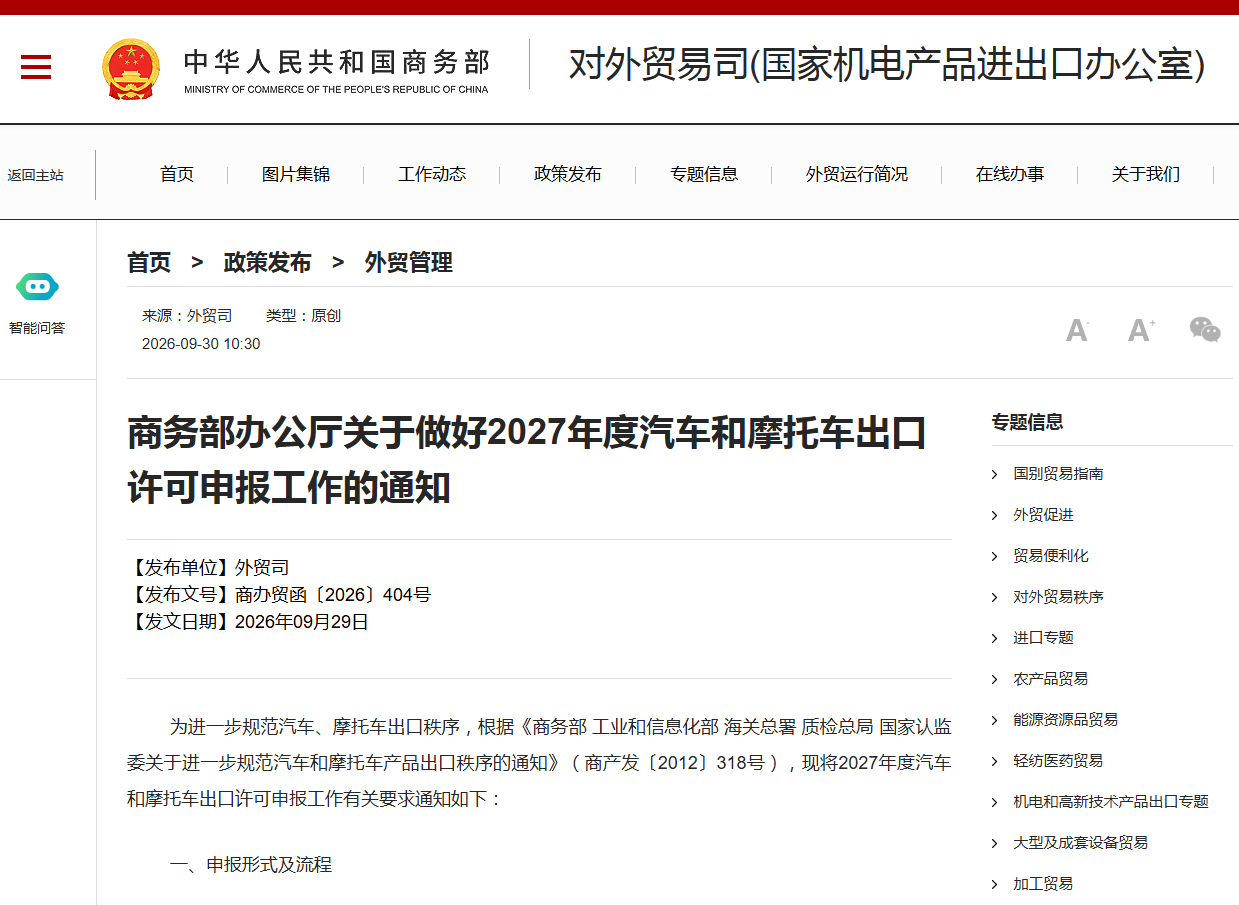Open 关于我们 nav item

(1146, 174)
